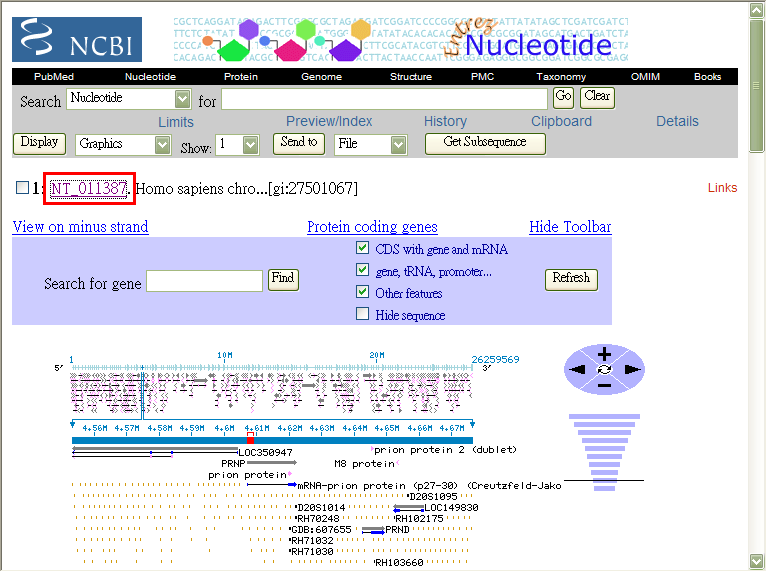This screenshot has width=767, height=572.
Task: Pan left with the left arrow
Action: (577, 370)
